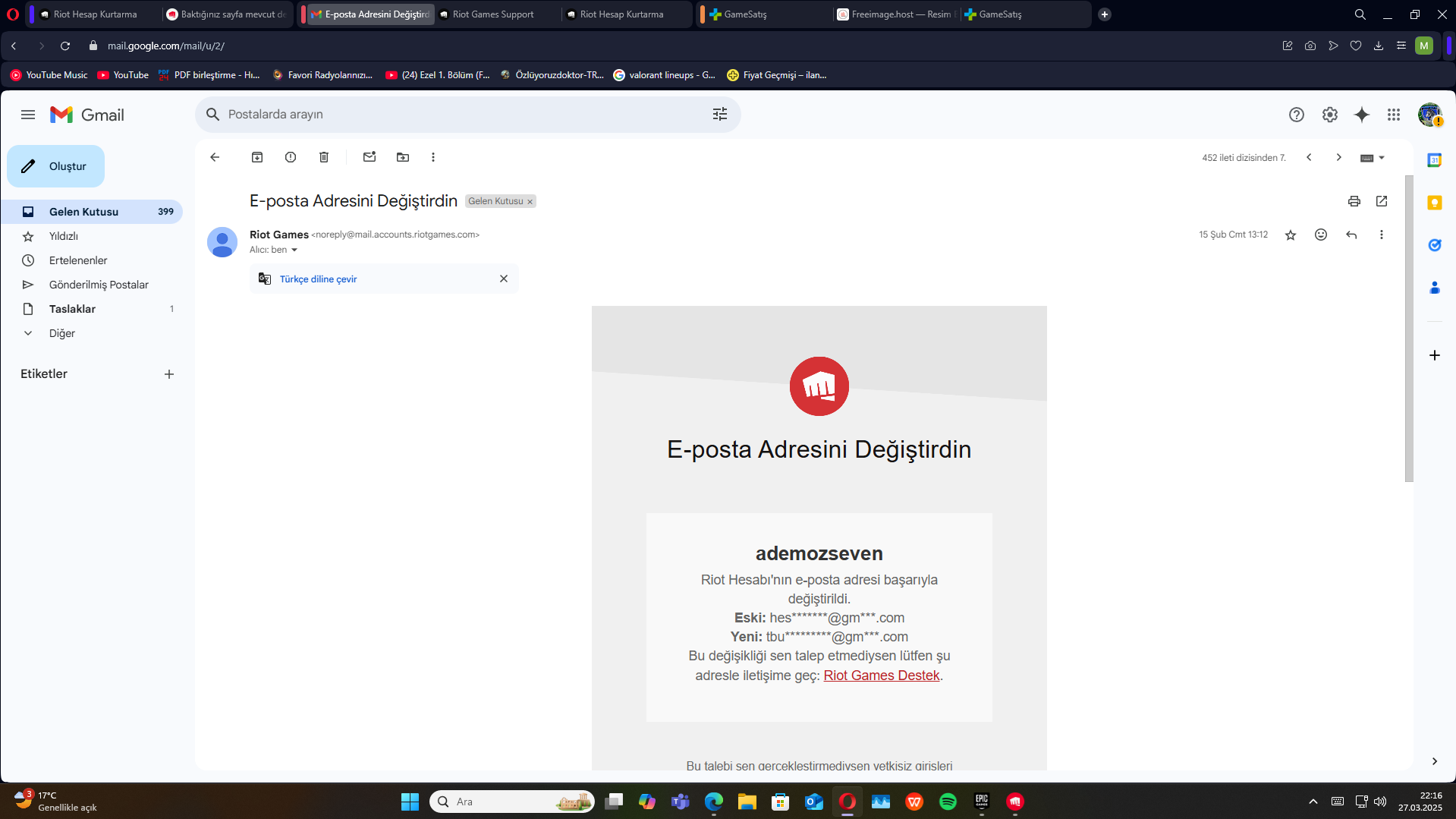Go to older email

(1339, 157)
